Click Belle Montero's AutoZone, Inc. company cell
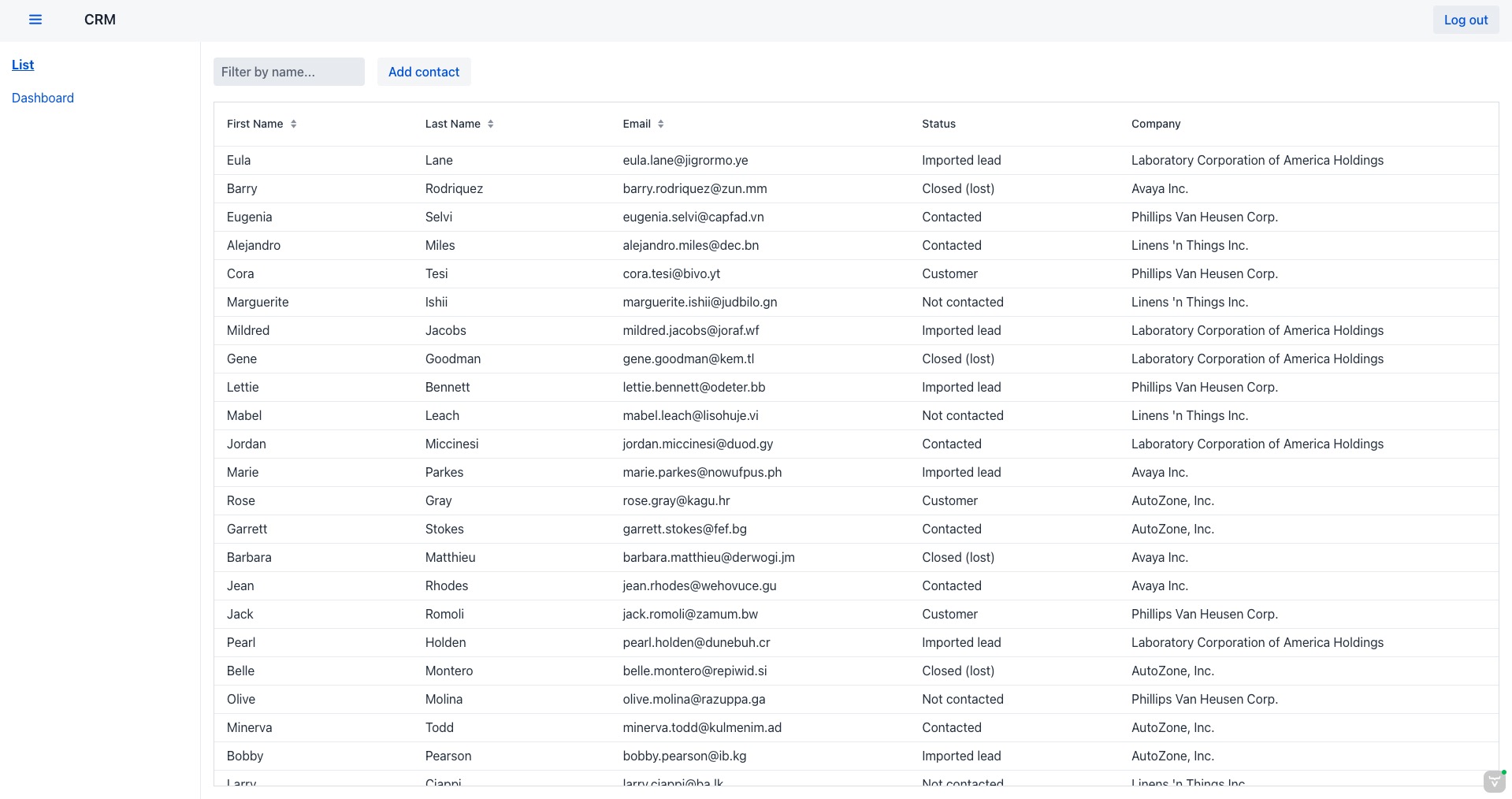This screenshot has height=799, width=1512. coord(1172,671)
